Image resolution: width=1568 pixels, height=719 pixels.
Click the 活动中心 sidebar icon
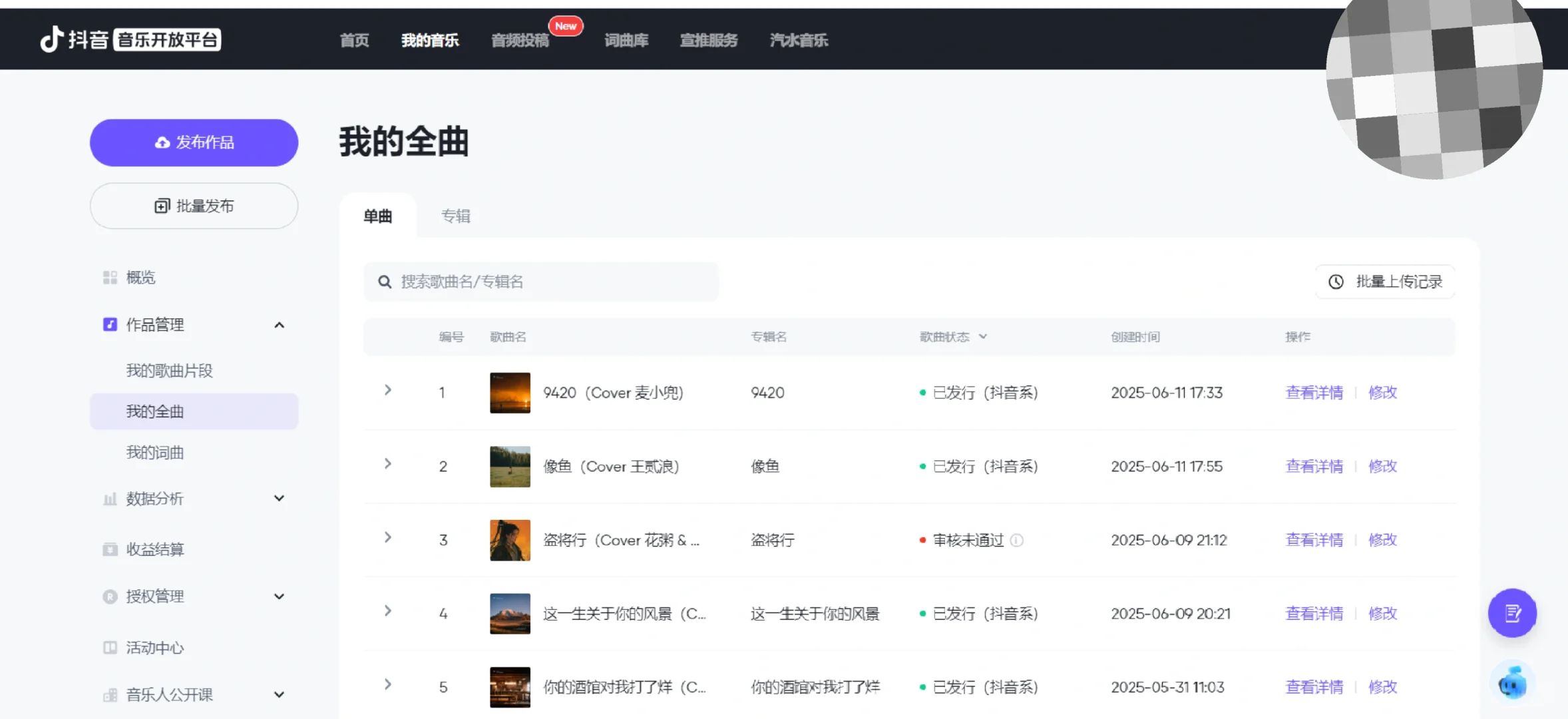coord(110,647)
